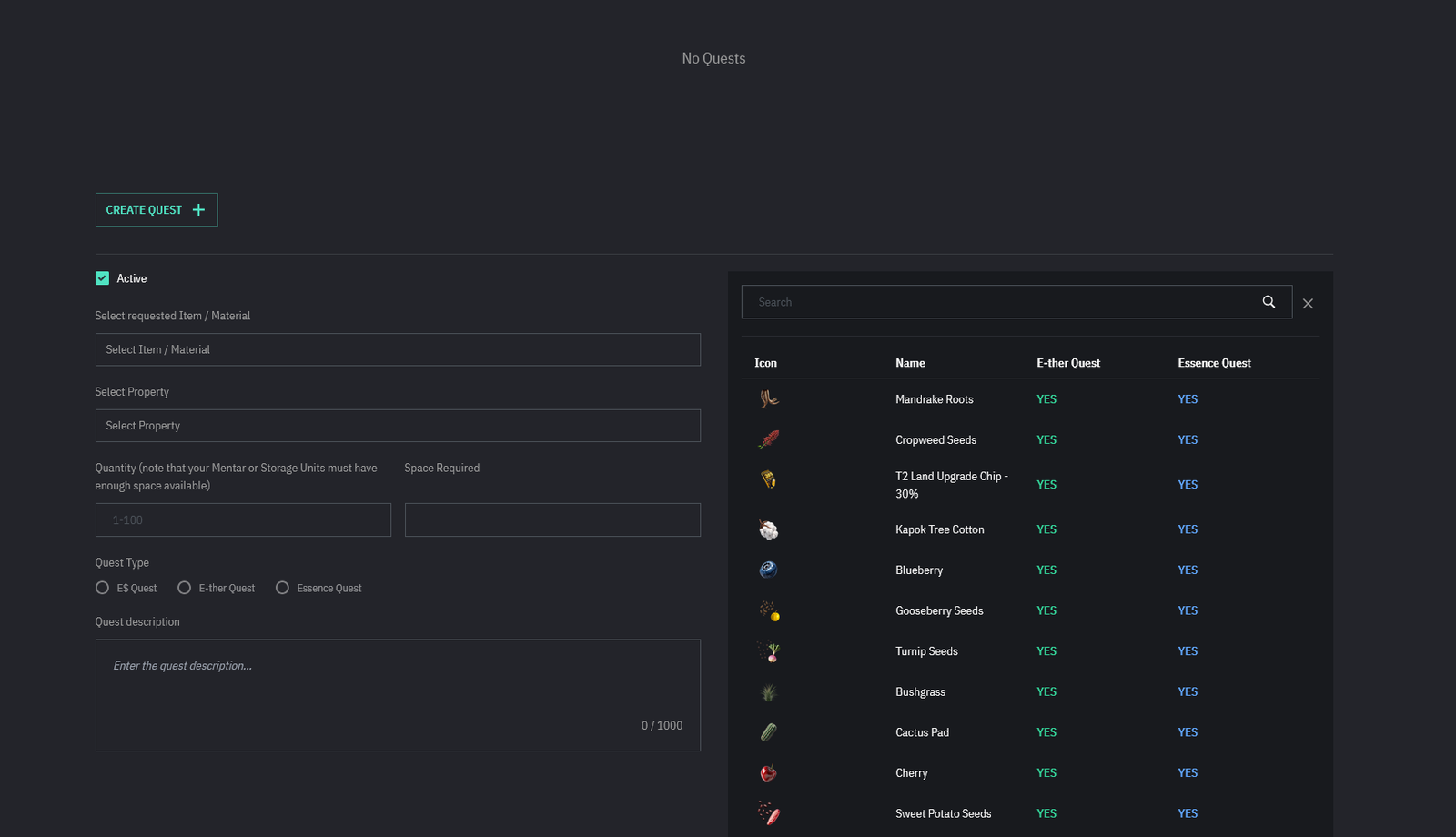Click the Cropweed Seeds icon
The height and width of the screenshot is (837, 1456).
pyautogui.click(x=769, y=439)
